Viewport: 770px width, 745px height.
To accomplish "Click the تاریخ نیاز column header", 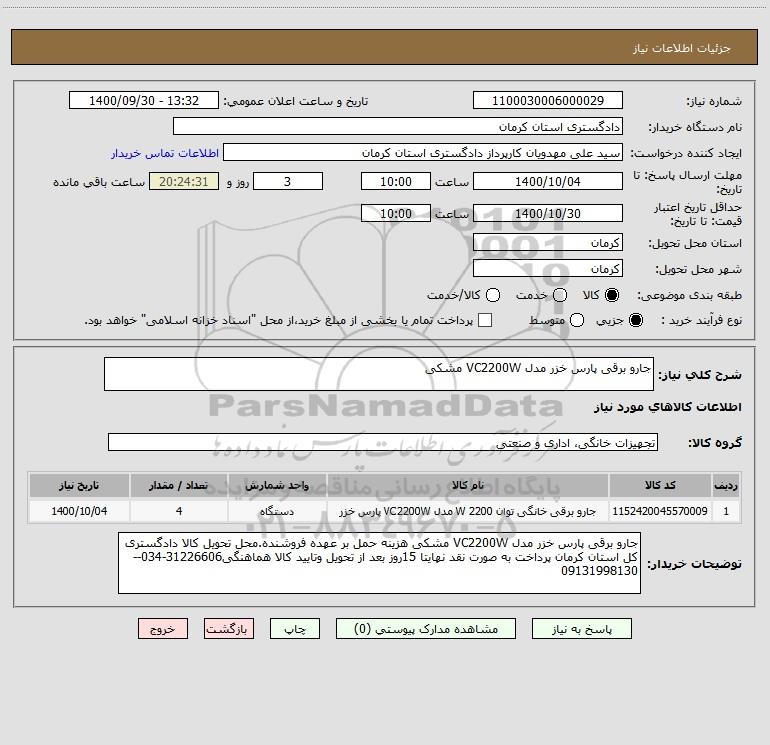I will click(x=79, y=485).
